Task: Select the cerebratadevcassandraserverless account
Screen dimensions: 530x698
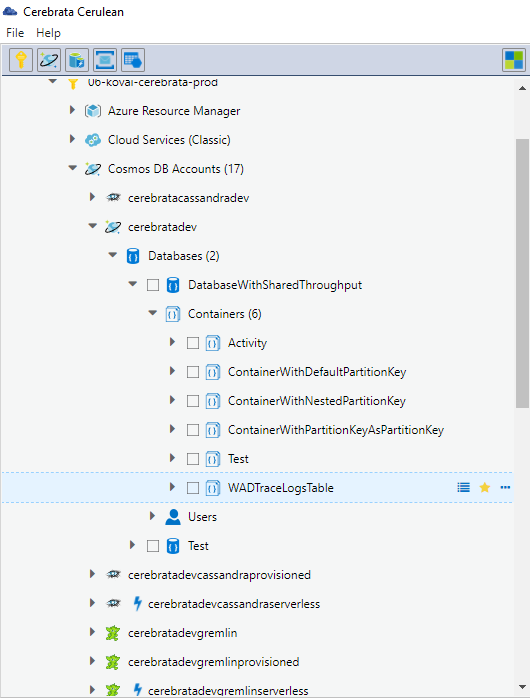Action: pos(234,604)
